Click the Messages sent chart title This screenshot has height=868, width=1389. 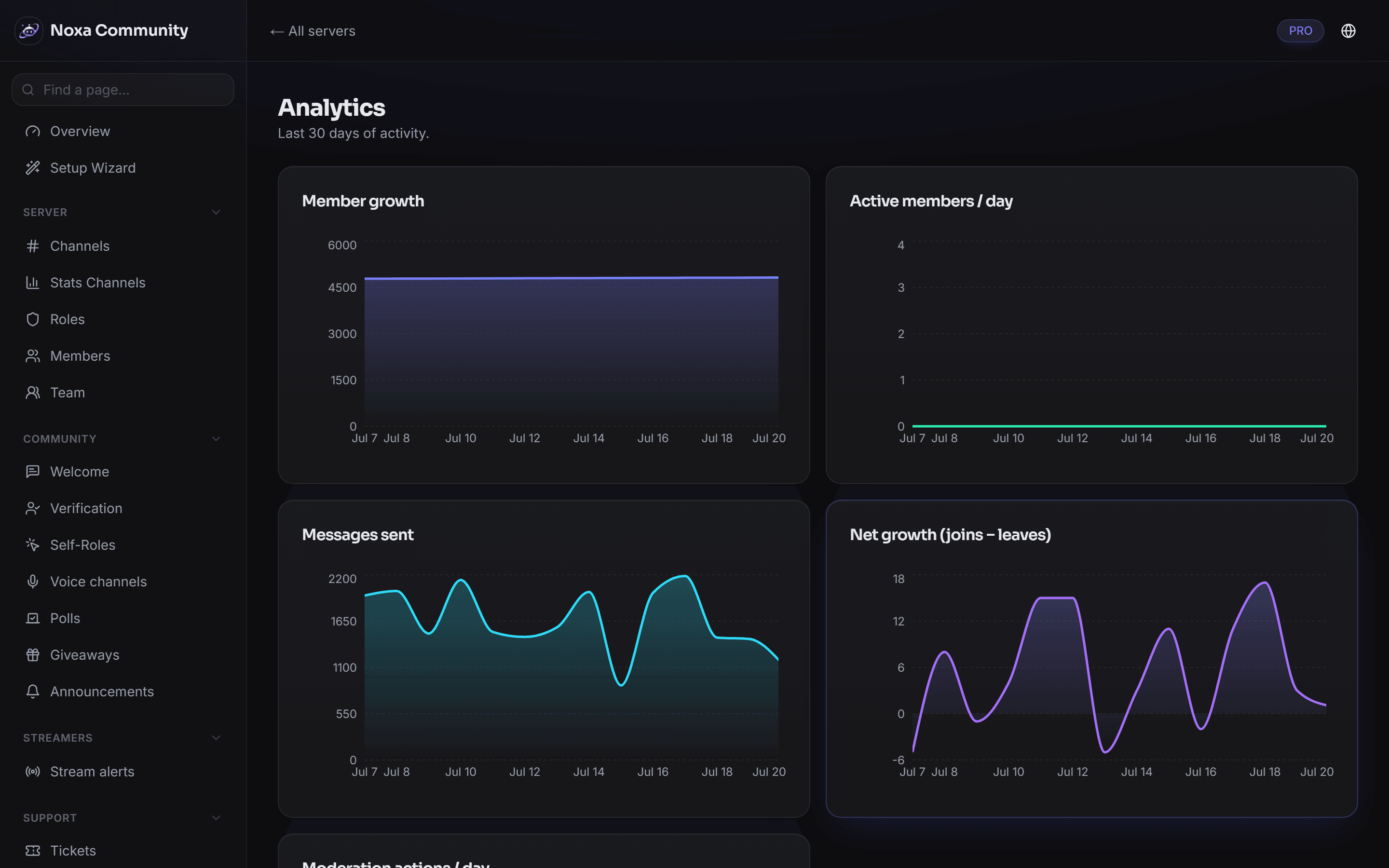pos(357,535)
